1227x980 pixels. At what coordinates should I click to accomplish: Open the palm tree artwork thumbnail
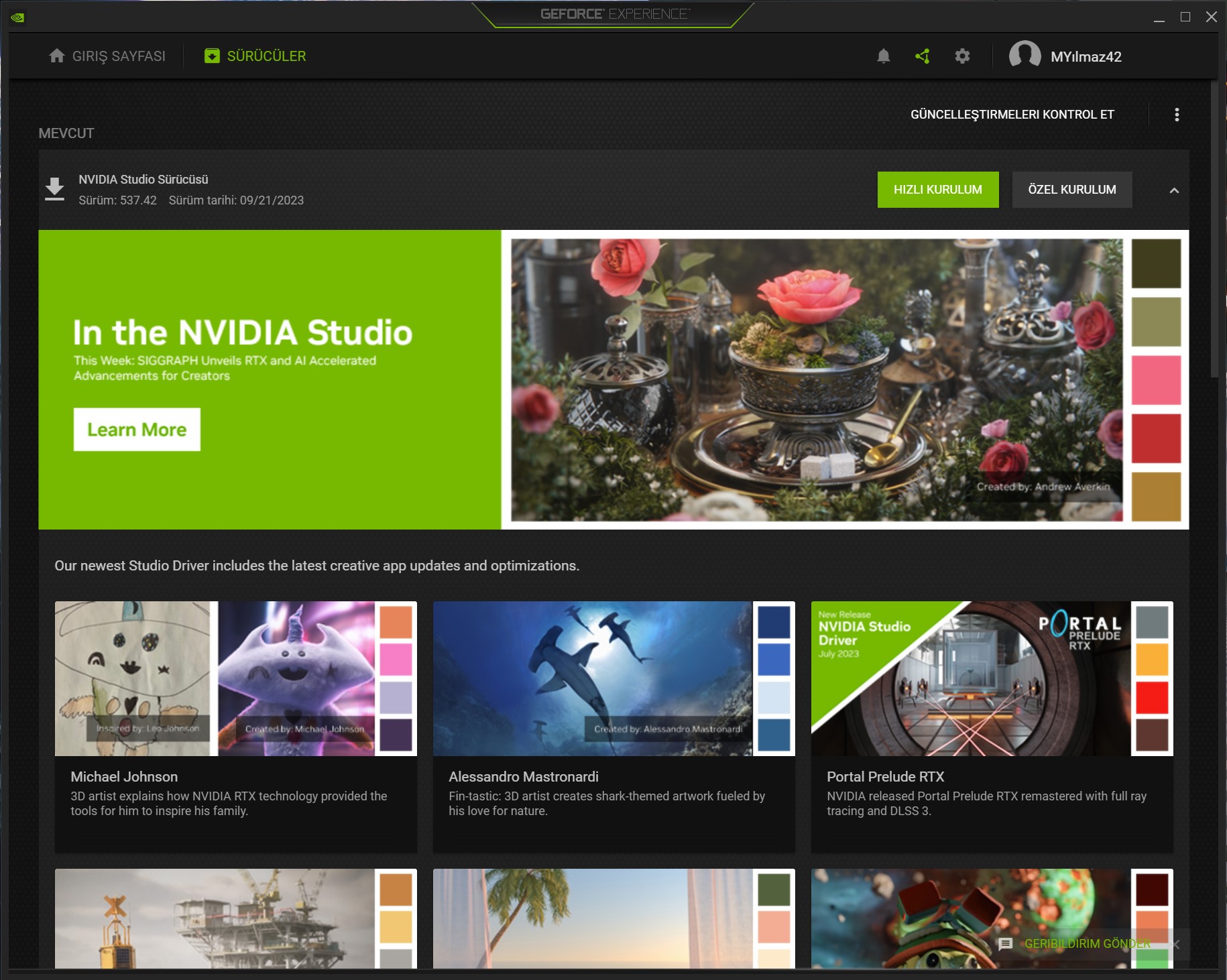(593, 918)
